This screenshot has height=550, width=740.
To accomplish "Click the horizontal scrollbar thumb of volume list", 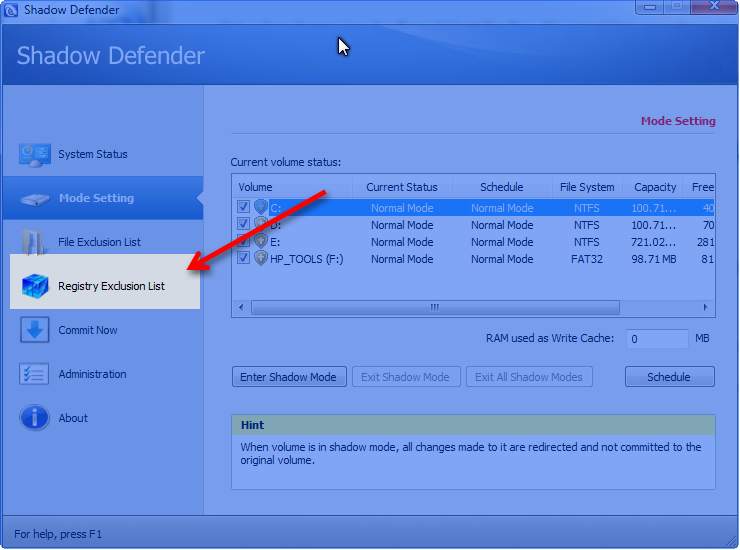I will (435, 307).
